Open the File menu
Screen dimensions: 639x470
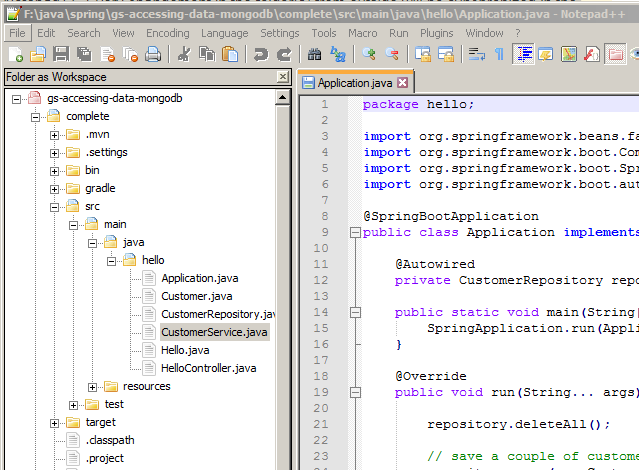coord(18,33)
